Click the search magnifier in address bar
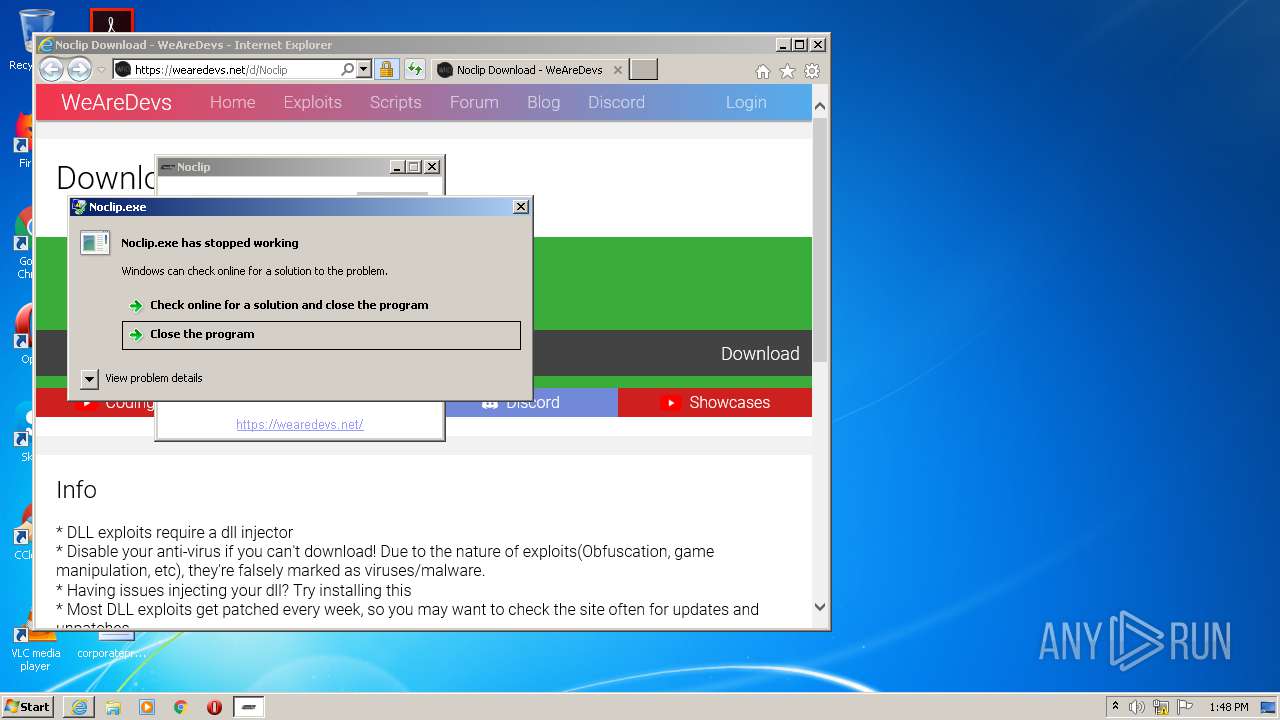 (347, 70)
